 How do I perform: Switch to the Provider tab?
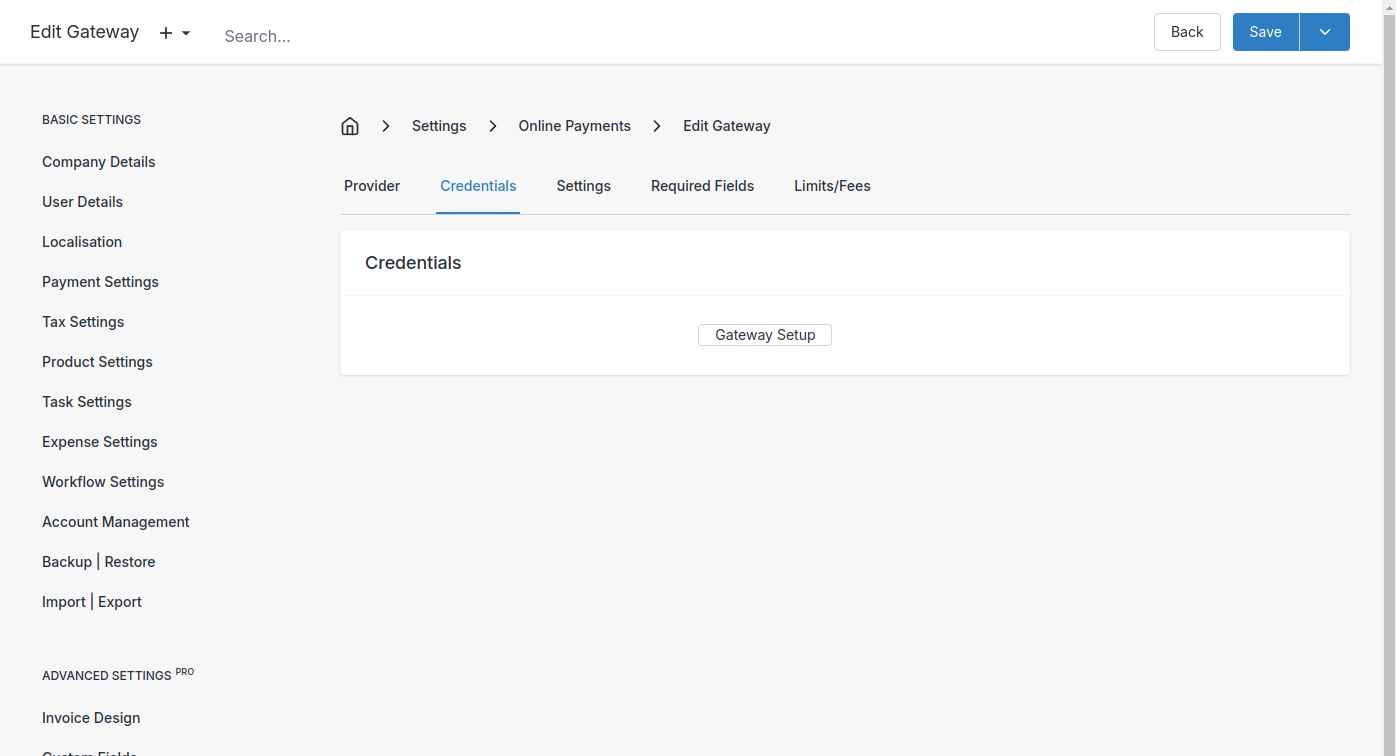click(372, 186)
